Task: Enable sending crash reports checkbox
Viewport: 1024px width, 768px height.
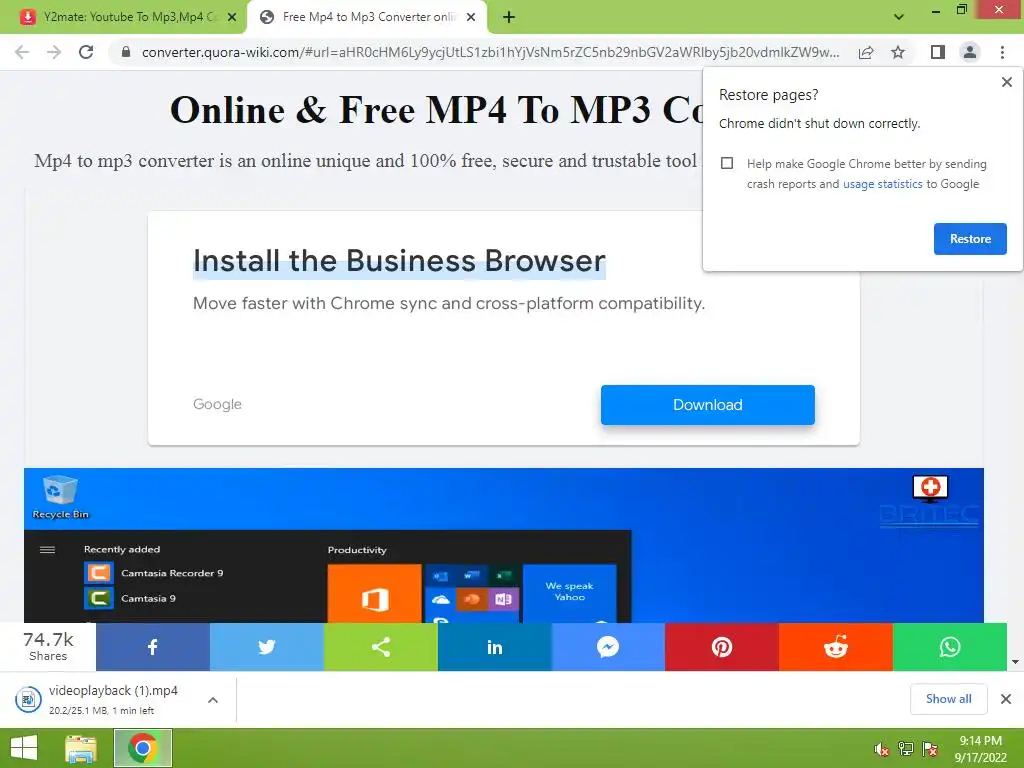Action: pyautogui.click(x=727, y=163)
